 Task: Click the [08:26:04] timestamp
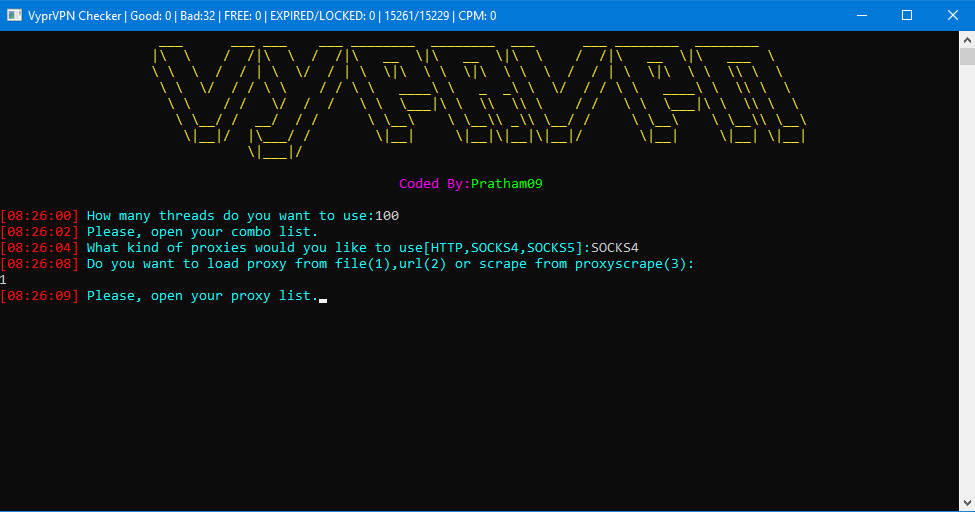point(40,248)
